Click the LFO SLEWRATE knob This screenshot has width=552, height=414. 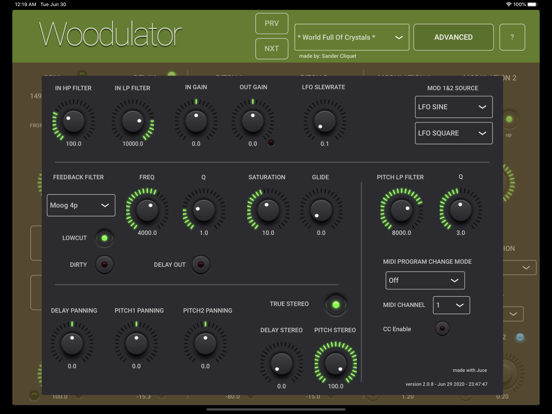325,121
